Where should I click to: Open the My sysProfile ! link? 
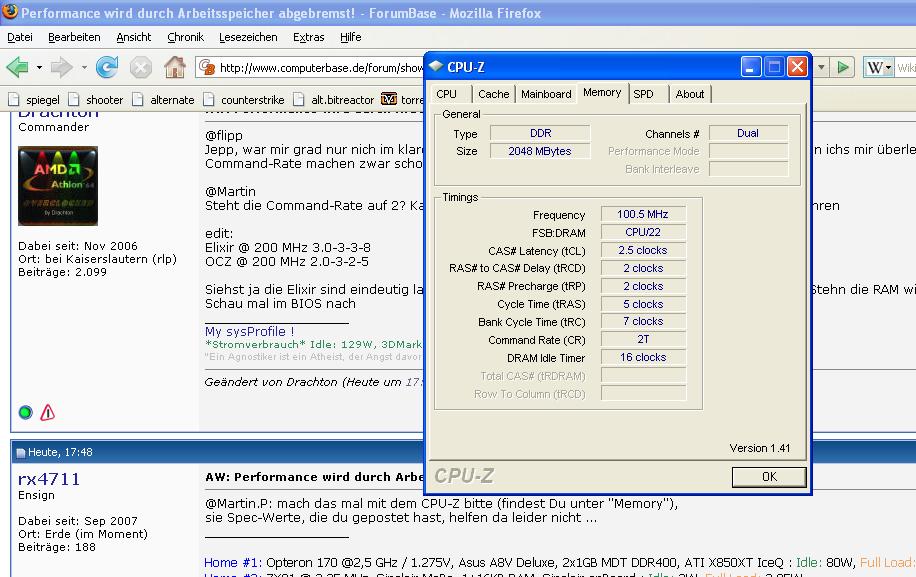coord(249,331)
